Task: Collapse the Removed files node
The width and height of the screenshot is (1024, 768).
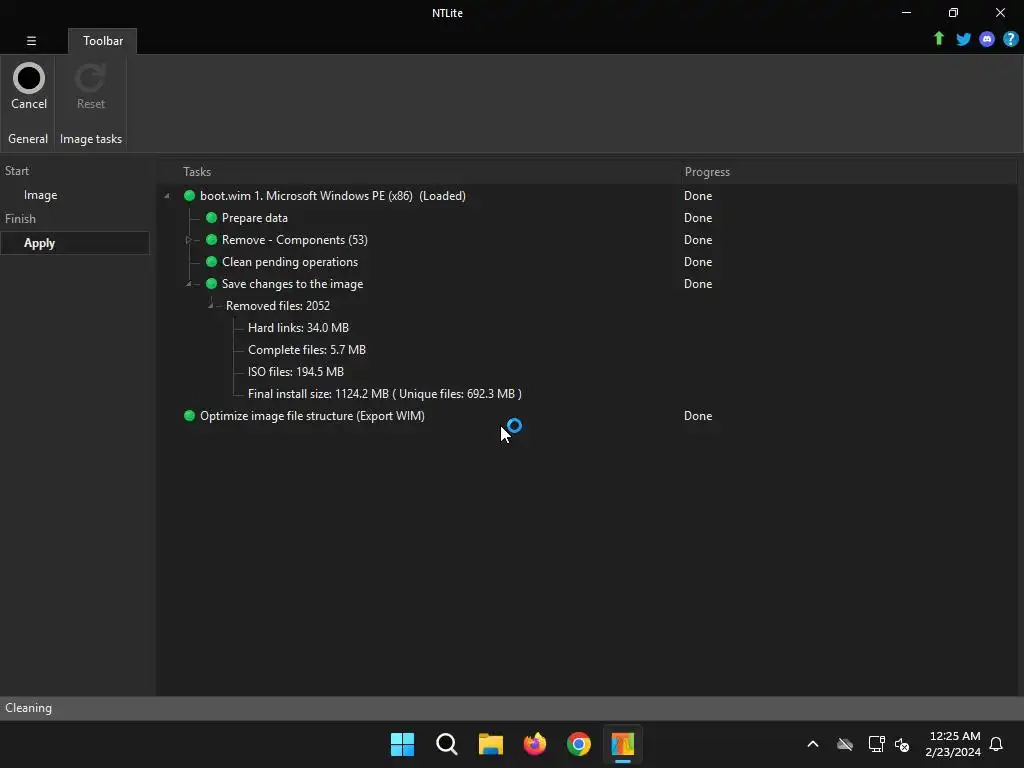Action: (210, 305)
